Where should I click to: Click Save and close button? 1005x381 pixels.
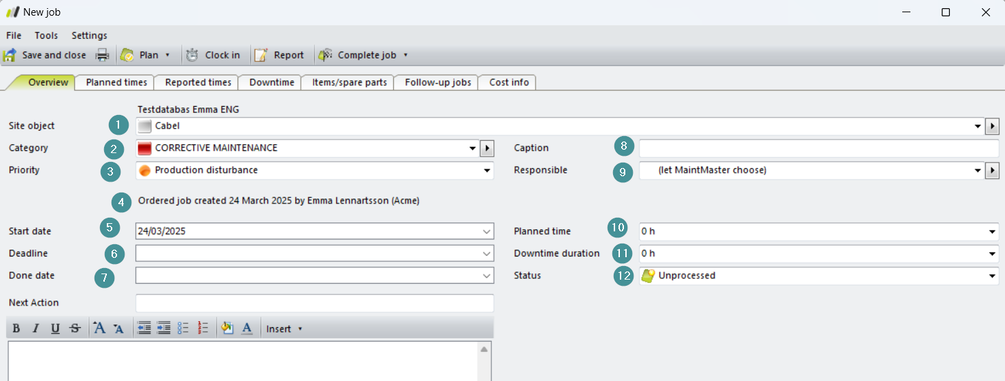(45, 55)
